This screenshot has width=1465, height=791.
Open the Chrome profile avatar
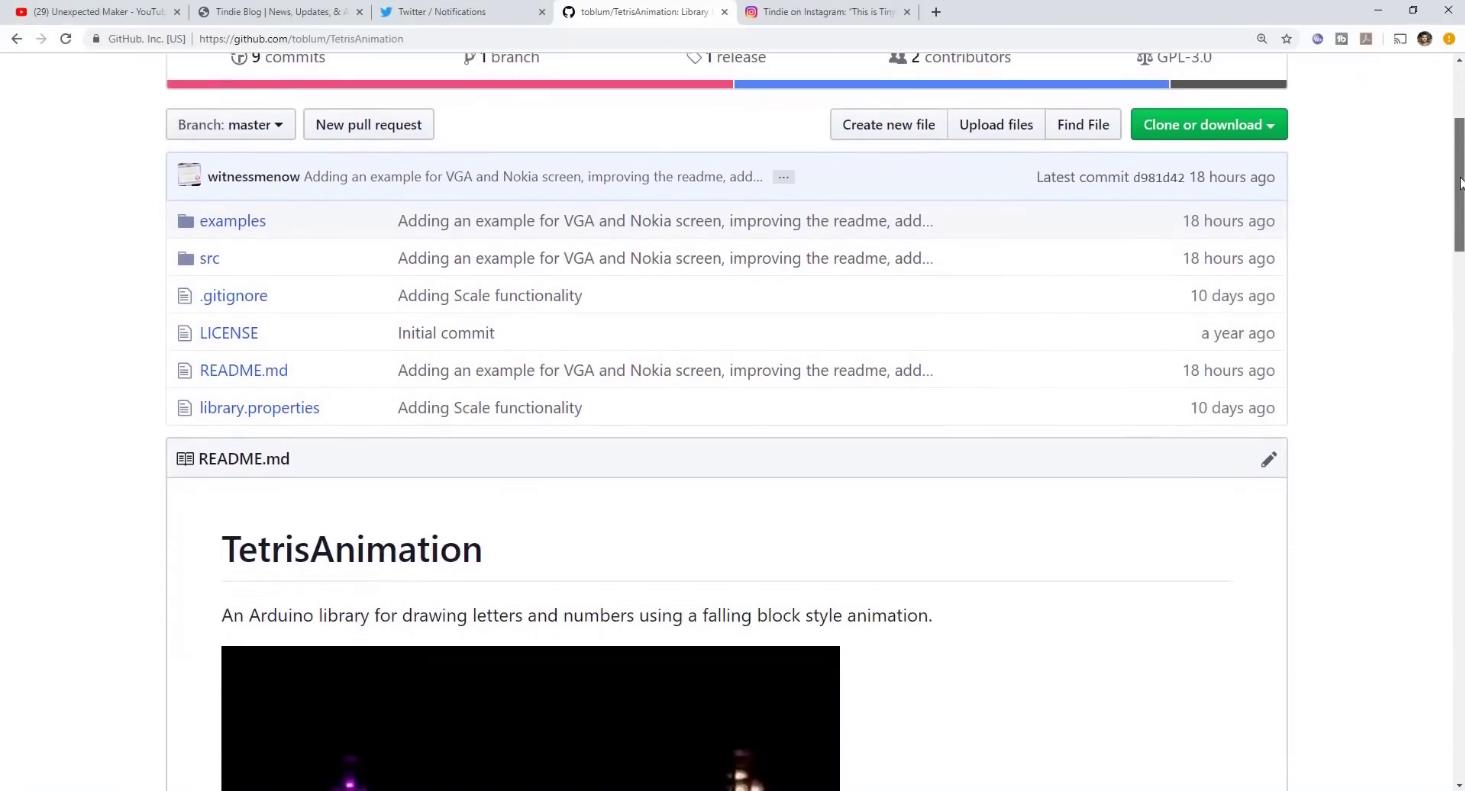click(x=1425, y=39)
